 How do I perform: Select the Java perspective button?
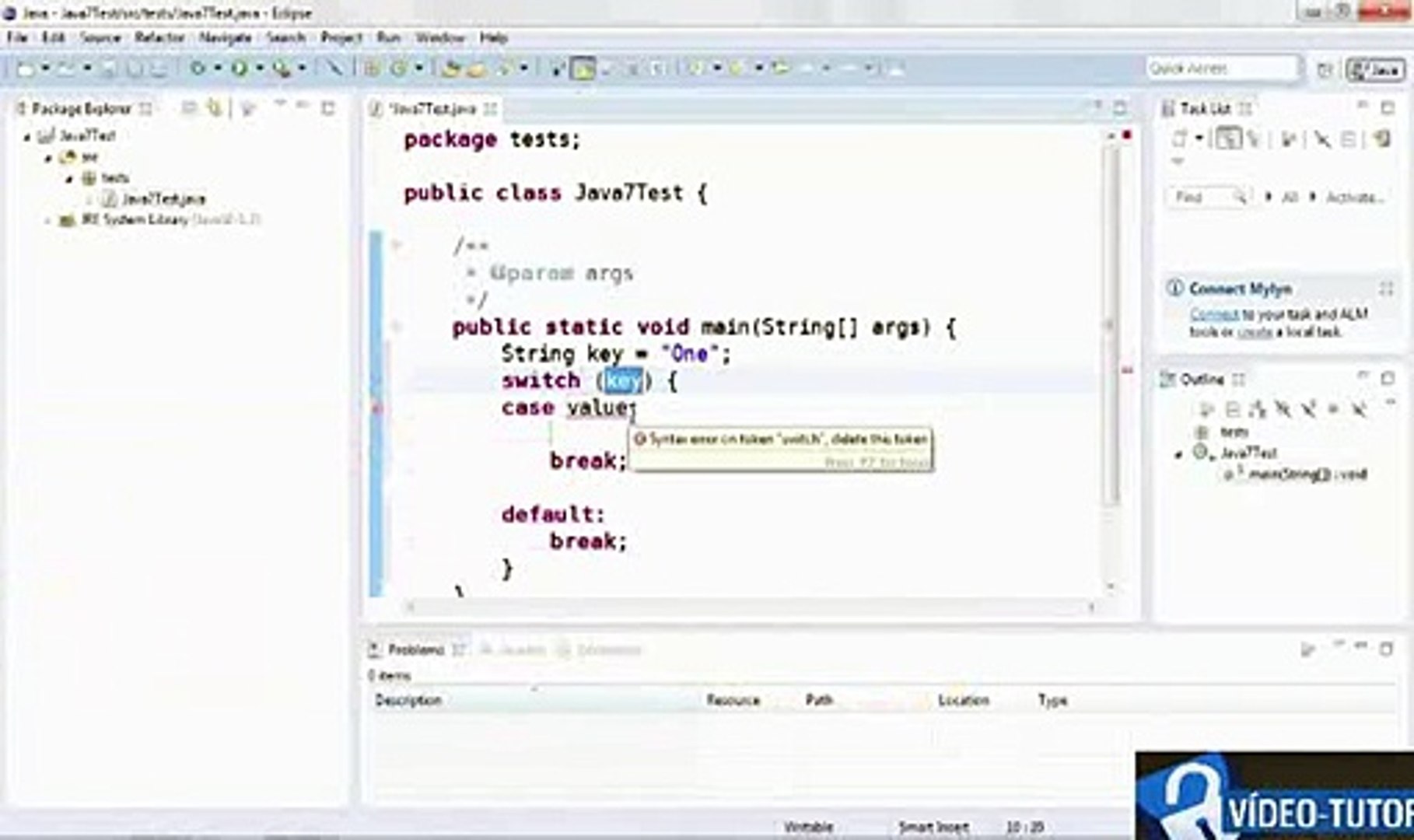point(1376,70)
